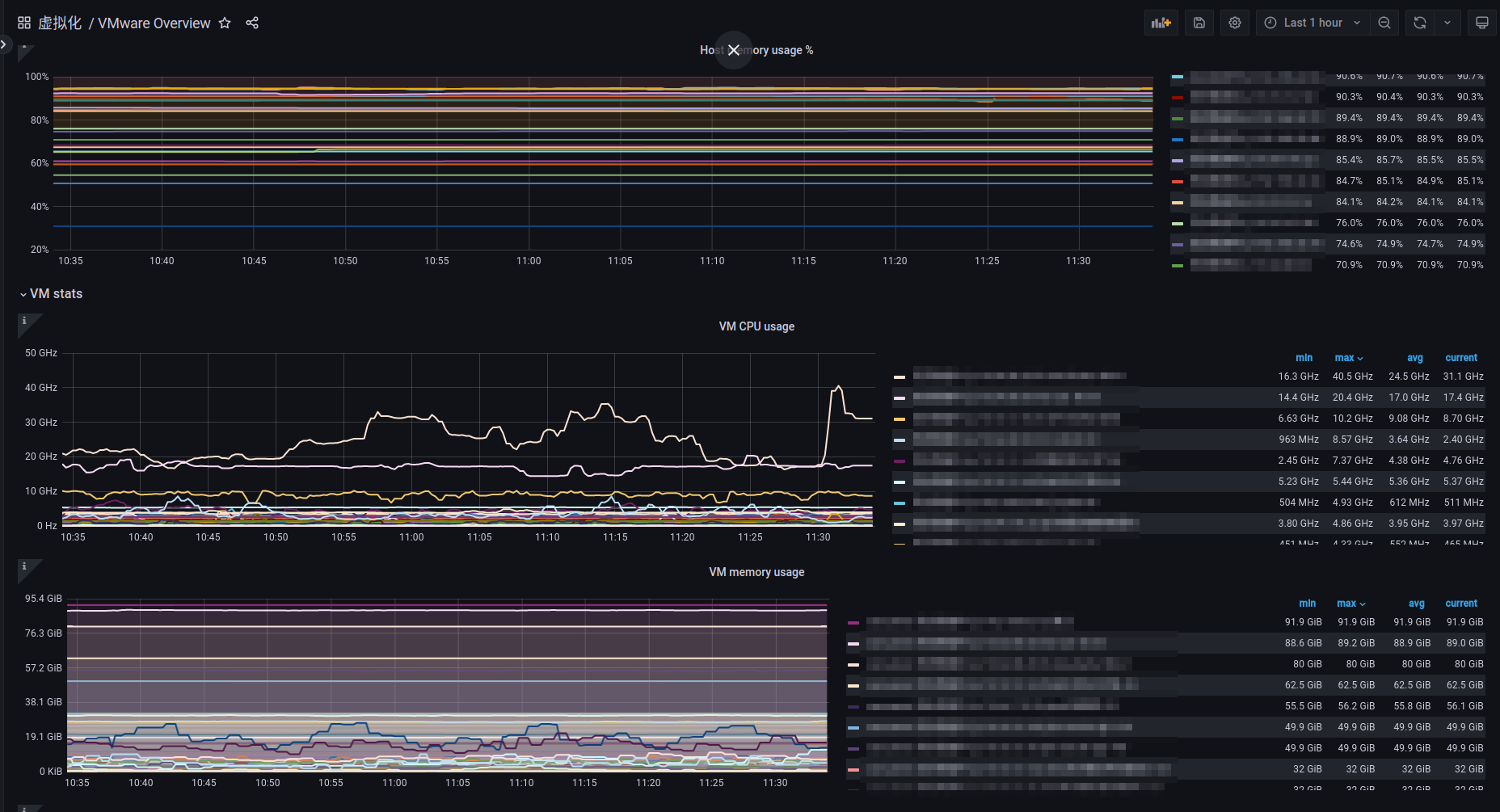The width and height of the screenshot is (1500, 812).
Task: Click the 55.5 GiB min value
Action: [1303, 706]
